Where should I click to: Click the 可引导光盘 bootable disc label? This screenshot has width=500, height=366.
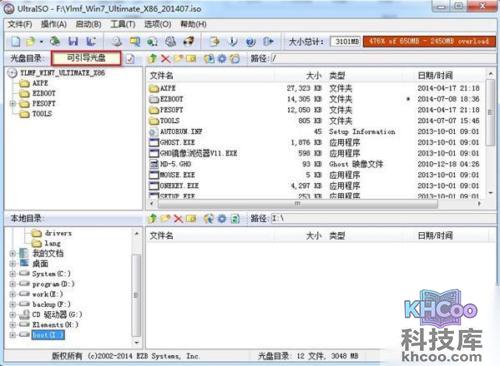click(86, 58)
